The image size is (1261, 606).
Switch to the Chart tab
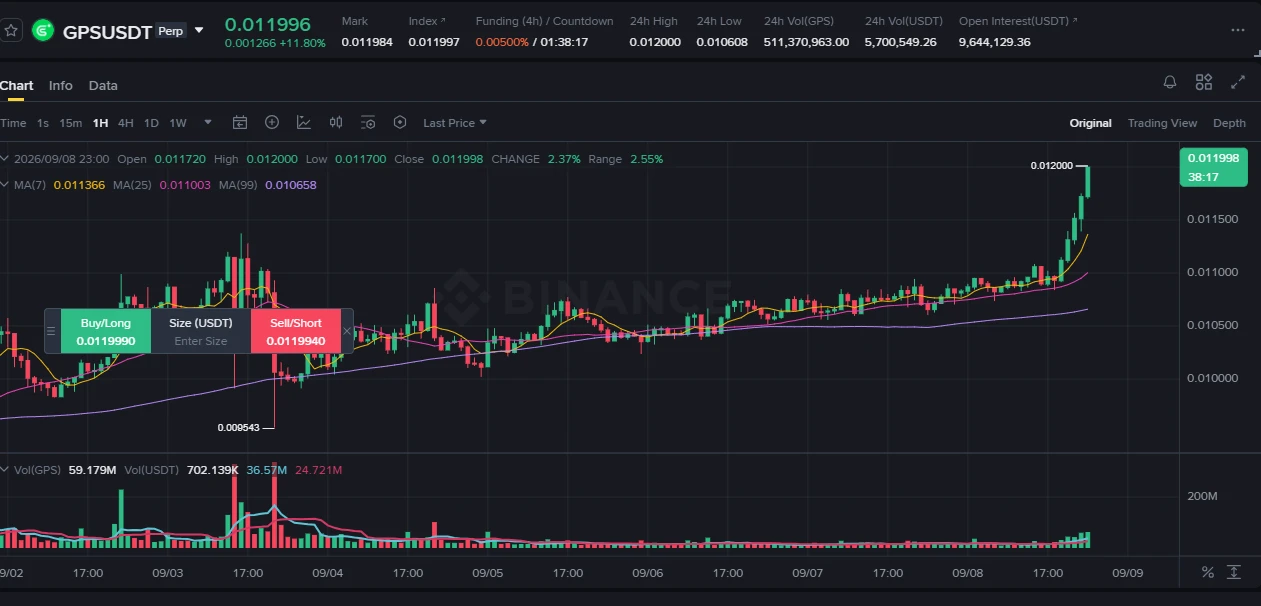[x=16, y=85]
